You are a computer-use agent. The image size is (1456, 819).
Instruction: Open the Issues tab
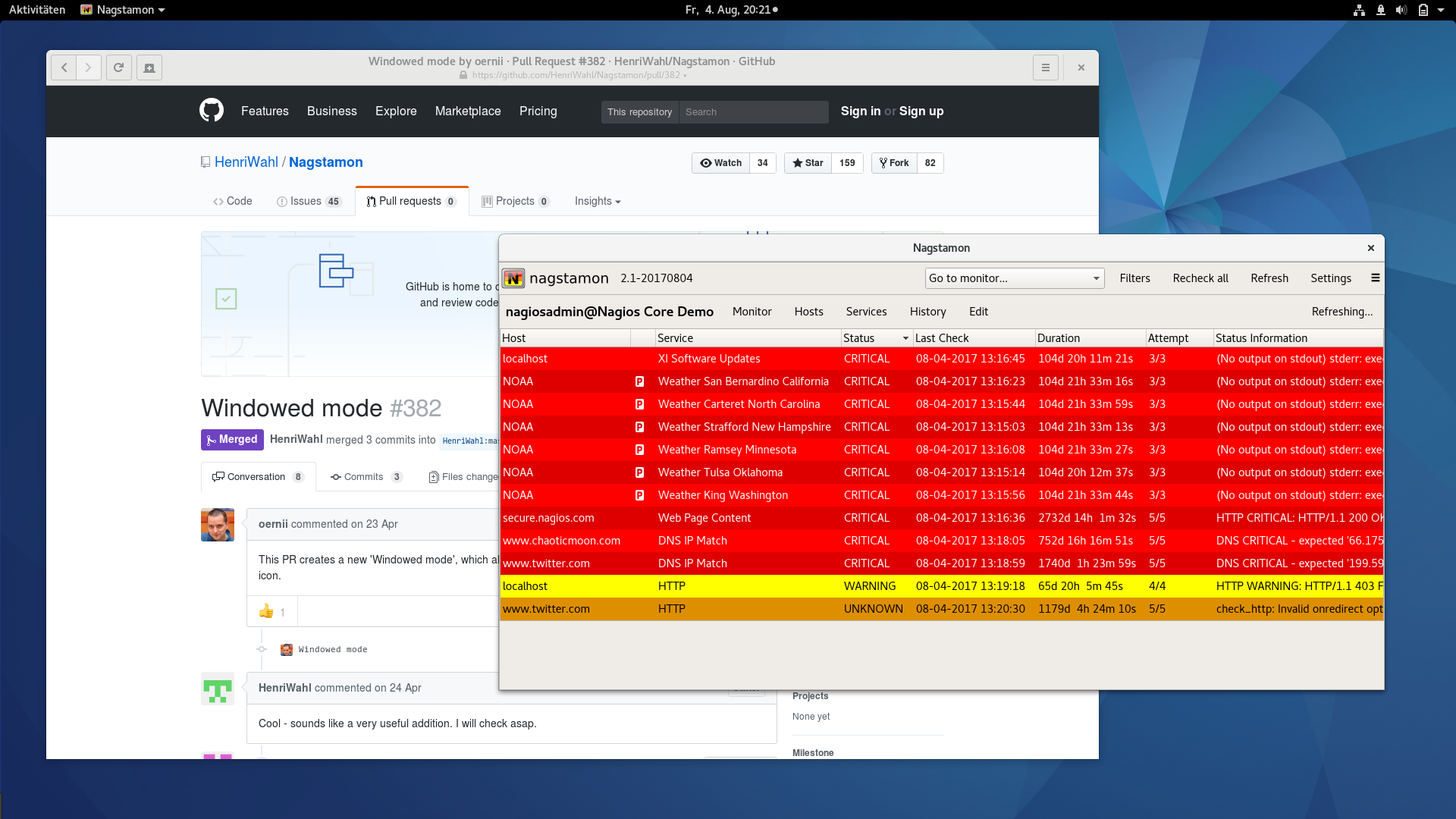pos(306,201)
